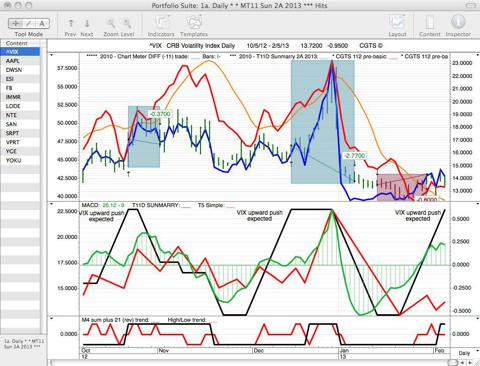480x366 pixels.
Task: Collapse the MACD pane disclosure triangle
Action: pos(52,203)
